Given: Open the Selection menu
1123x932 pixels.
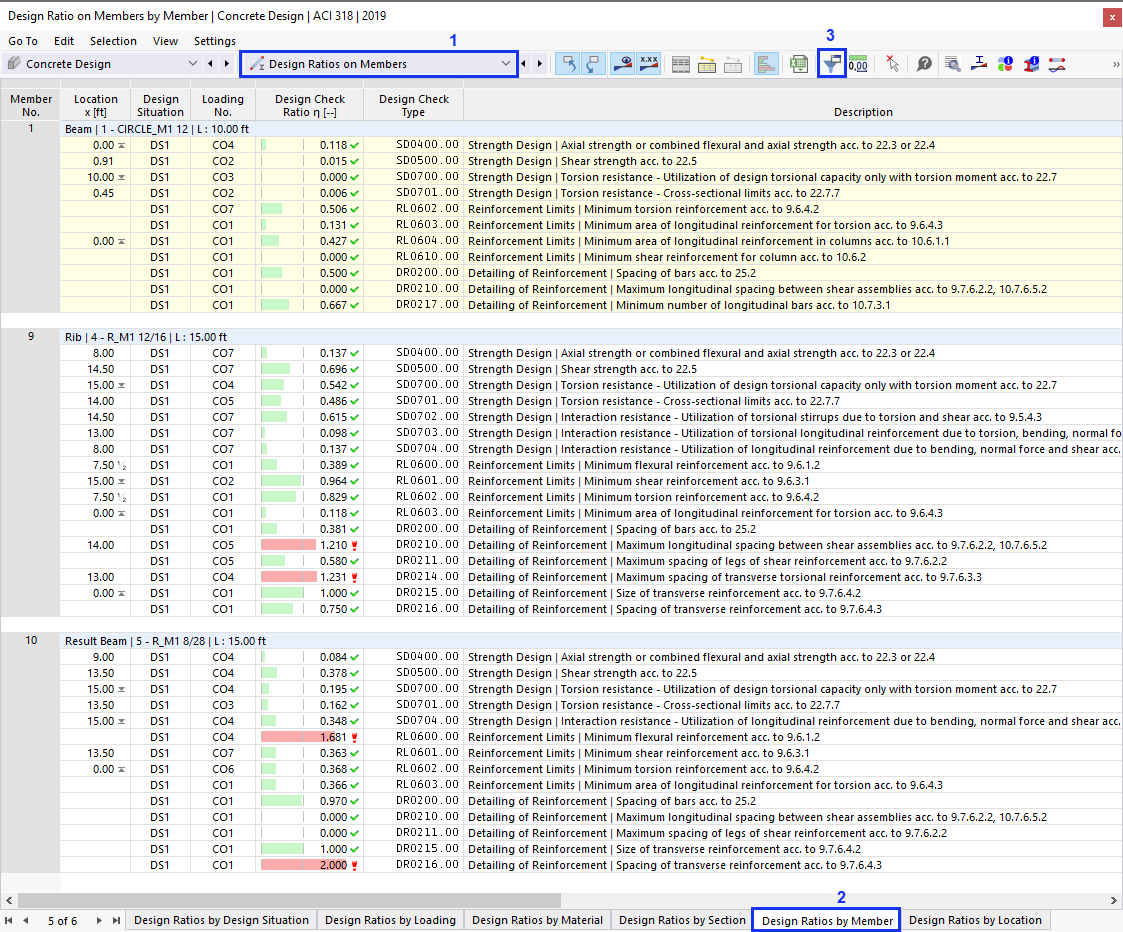Looking at the screenshot, I should [113, 41].
